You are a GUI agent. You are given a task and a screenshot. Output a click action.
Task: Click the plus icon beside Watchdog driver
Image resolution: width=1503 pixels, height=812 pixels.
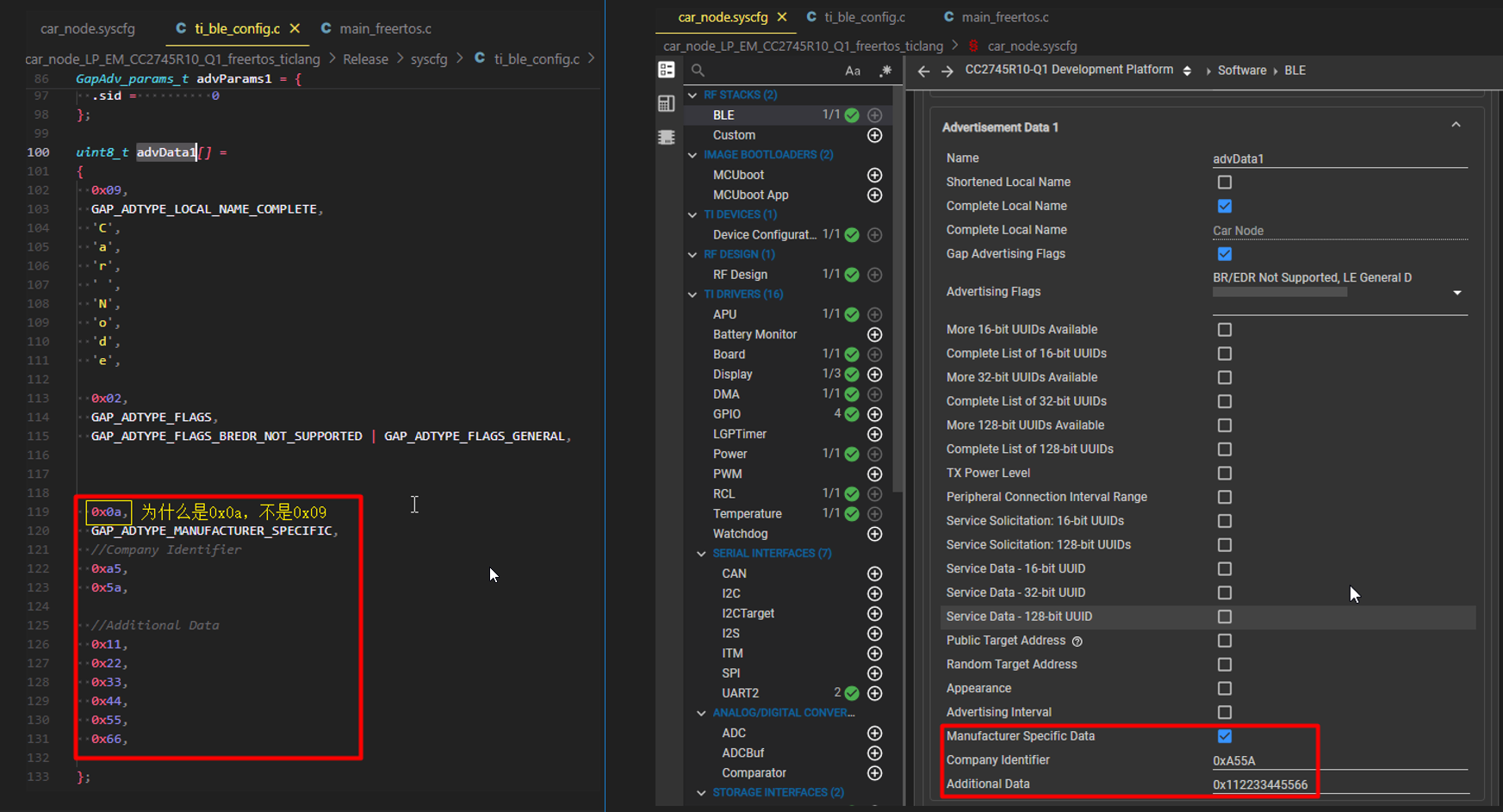(x=874, y=534)
